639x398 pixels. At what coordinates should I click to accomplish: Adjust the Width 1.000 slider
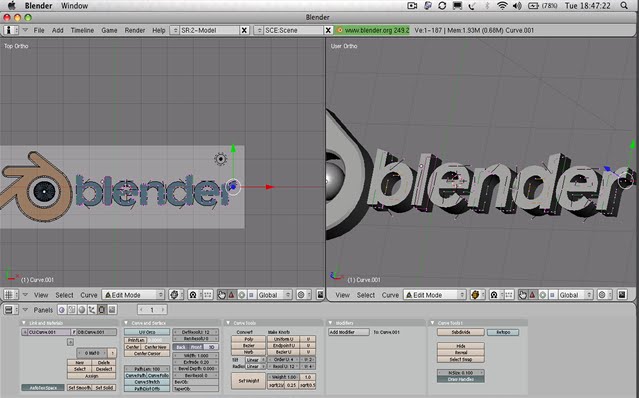coord(196,356)
